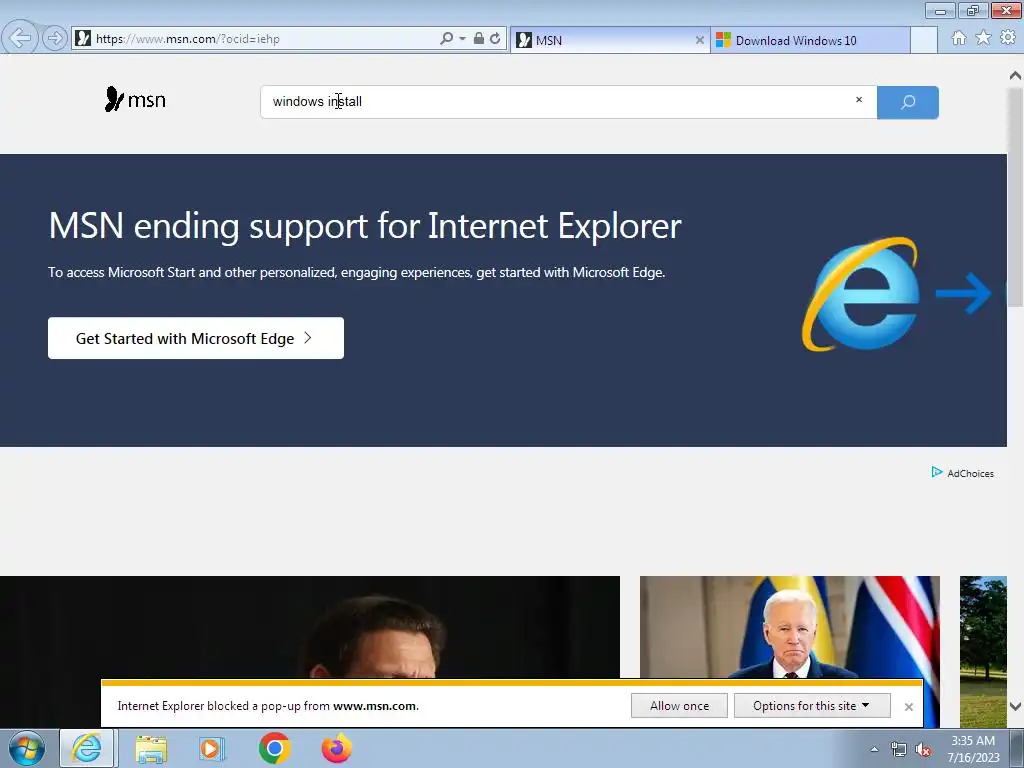Click the muted volume tray icon
The height and width of the screenshot is (768, 1024).
click(923, 749)
